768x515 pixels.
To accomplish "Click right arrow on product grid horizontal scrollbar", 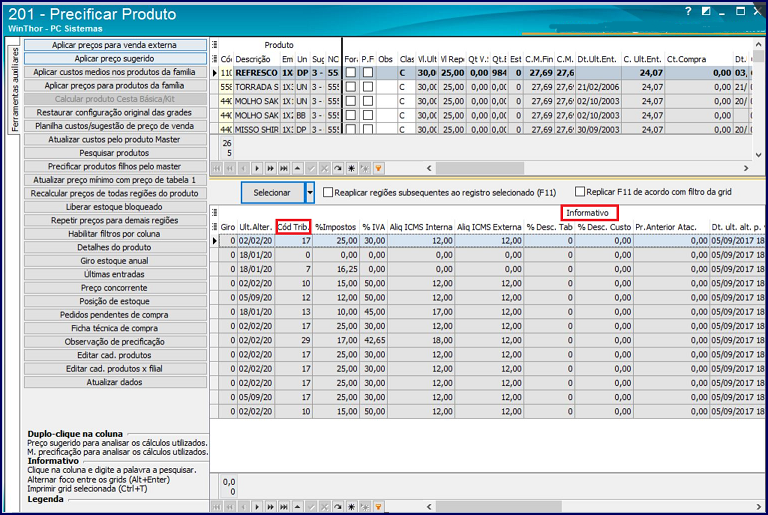I will (746, 168).
